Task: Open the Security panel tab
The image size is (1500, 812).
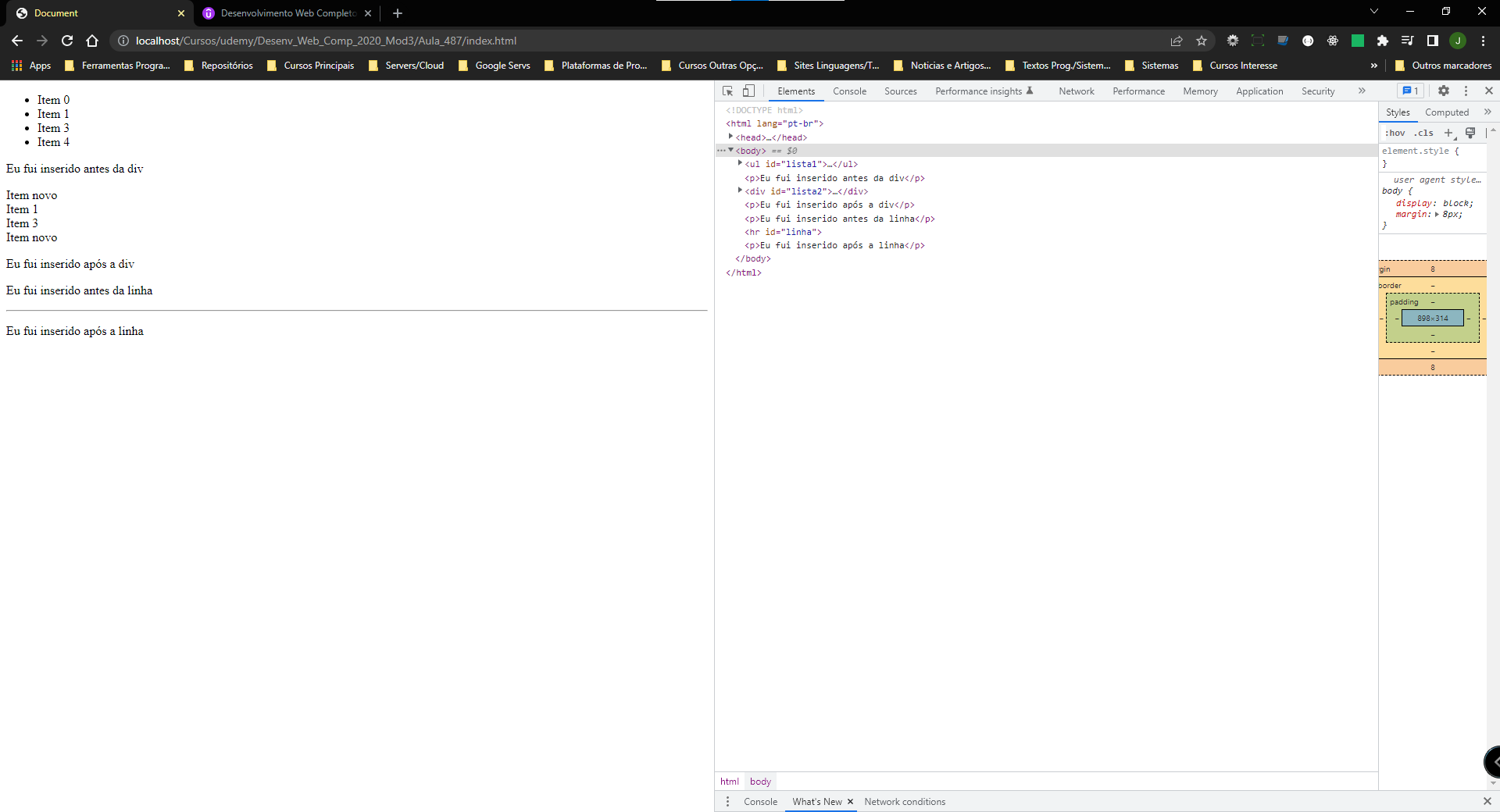Action: pyautogui.click(x=1318, y=91)
